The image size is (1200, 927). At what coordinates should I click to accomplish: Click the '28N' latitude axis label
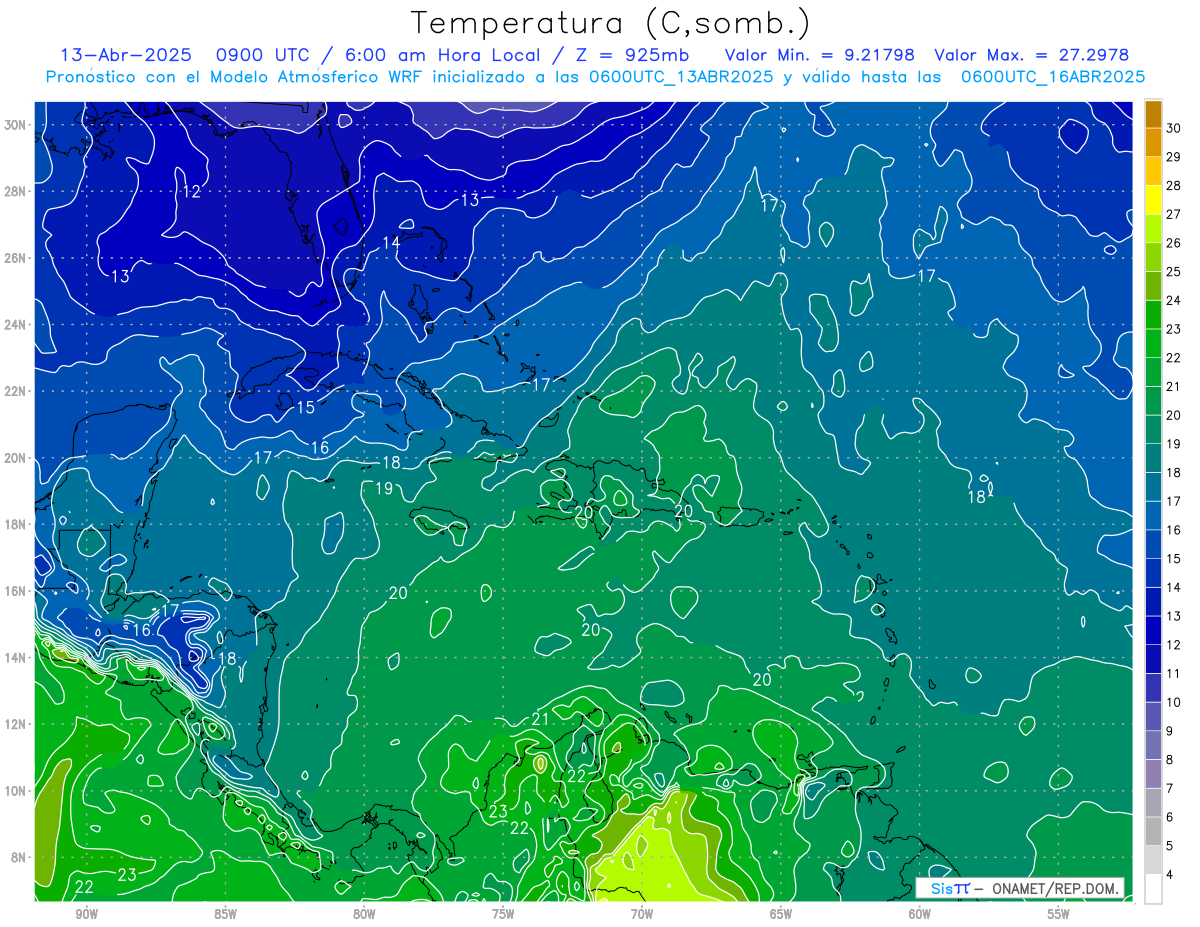(x=16, y=191)
